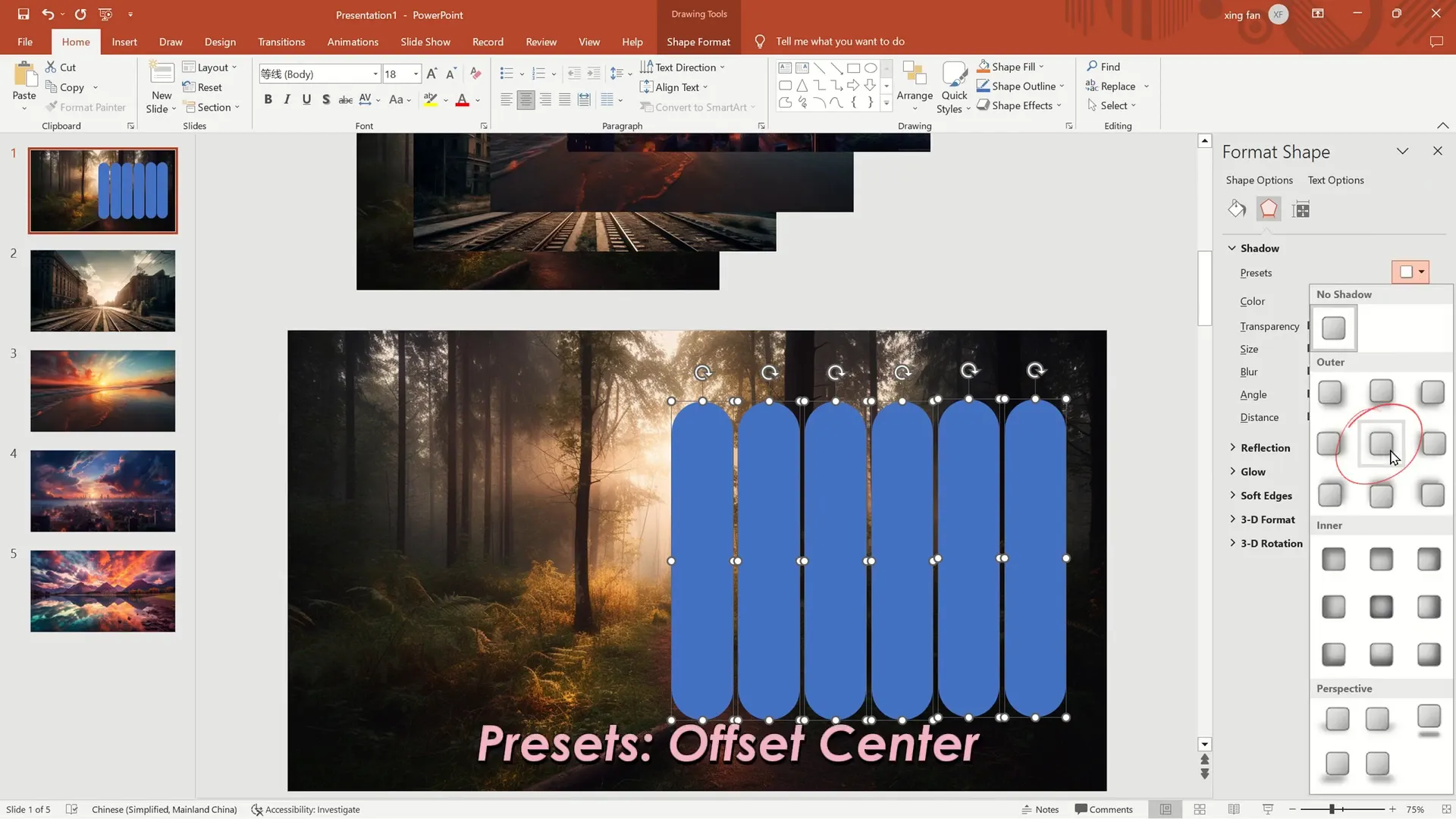
Task: Open the Shape Format tab
Action: tap(698, 42)
